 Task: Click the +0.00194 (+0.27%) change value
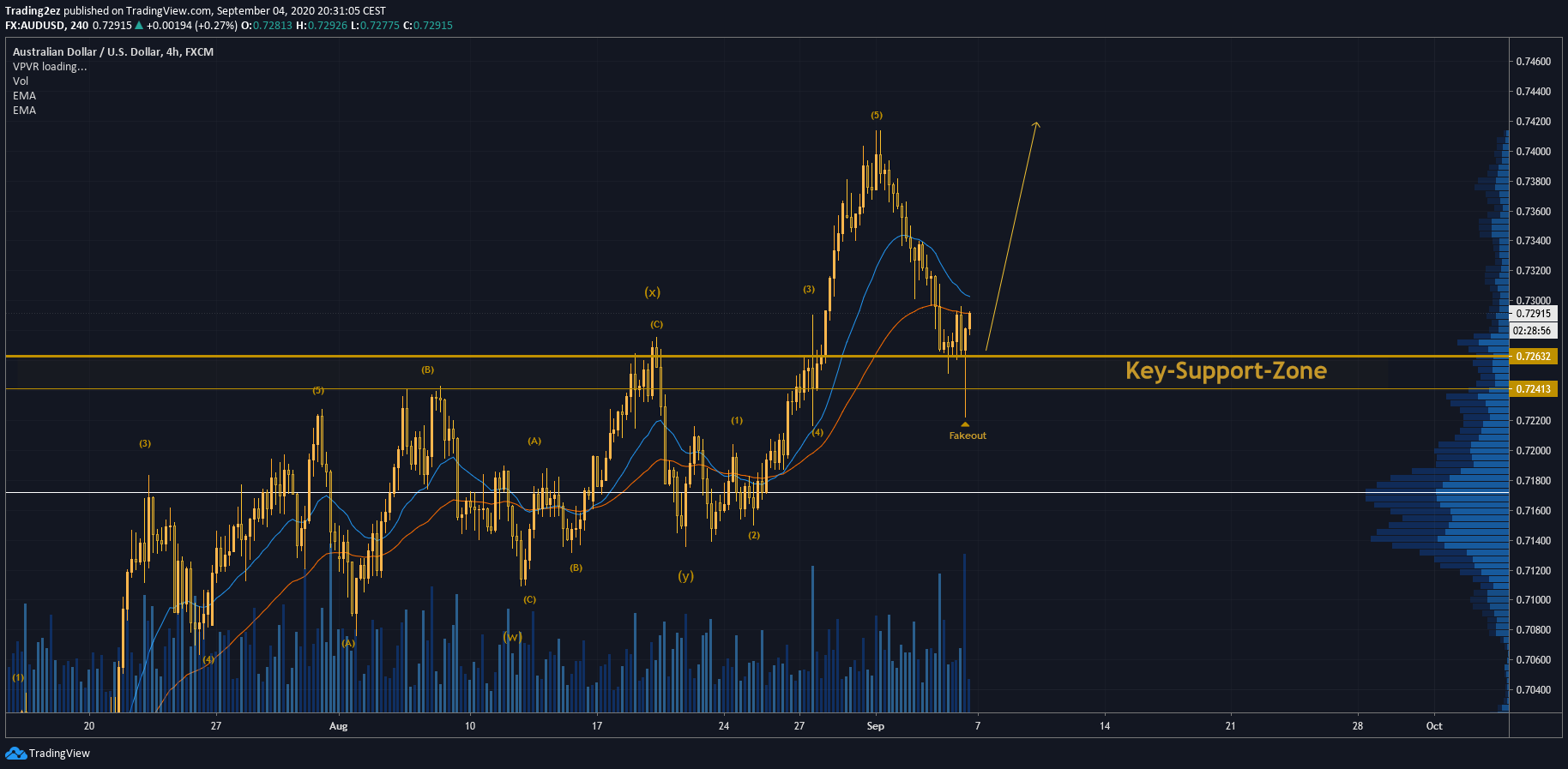(192, 26)
